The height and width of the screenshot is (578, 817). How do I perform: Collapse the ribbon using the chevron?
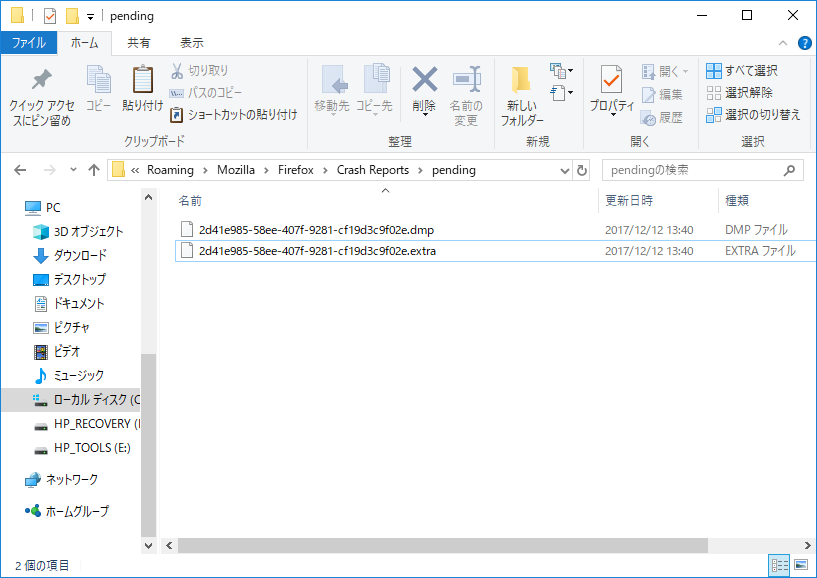coord(784,43)
